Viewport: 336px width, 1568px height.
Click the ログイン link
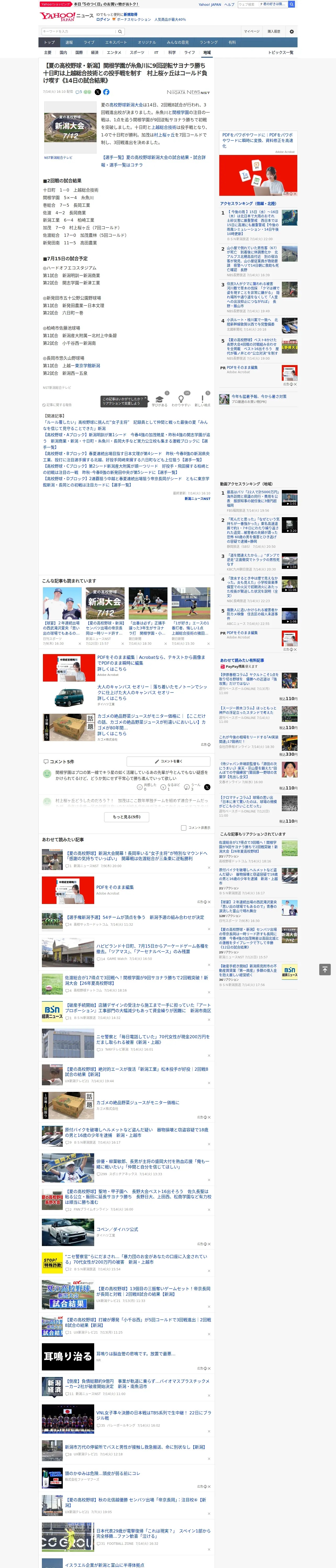(x=103, y=20)
